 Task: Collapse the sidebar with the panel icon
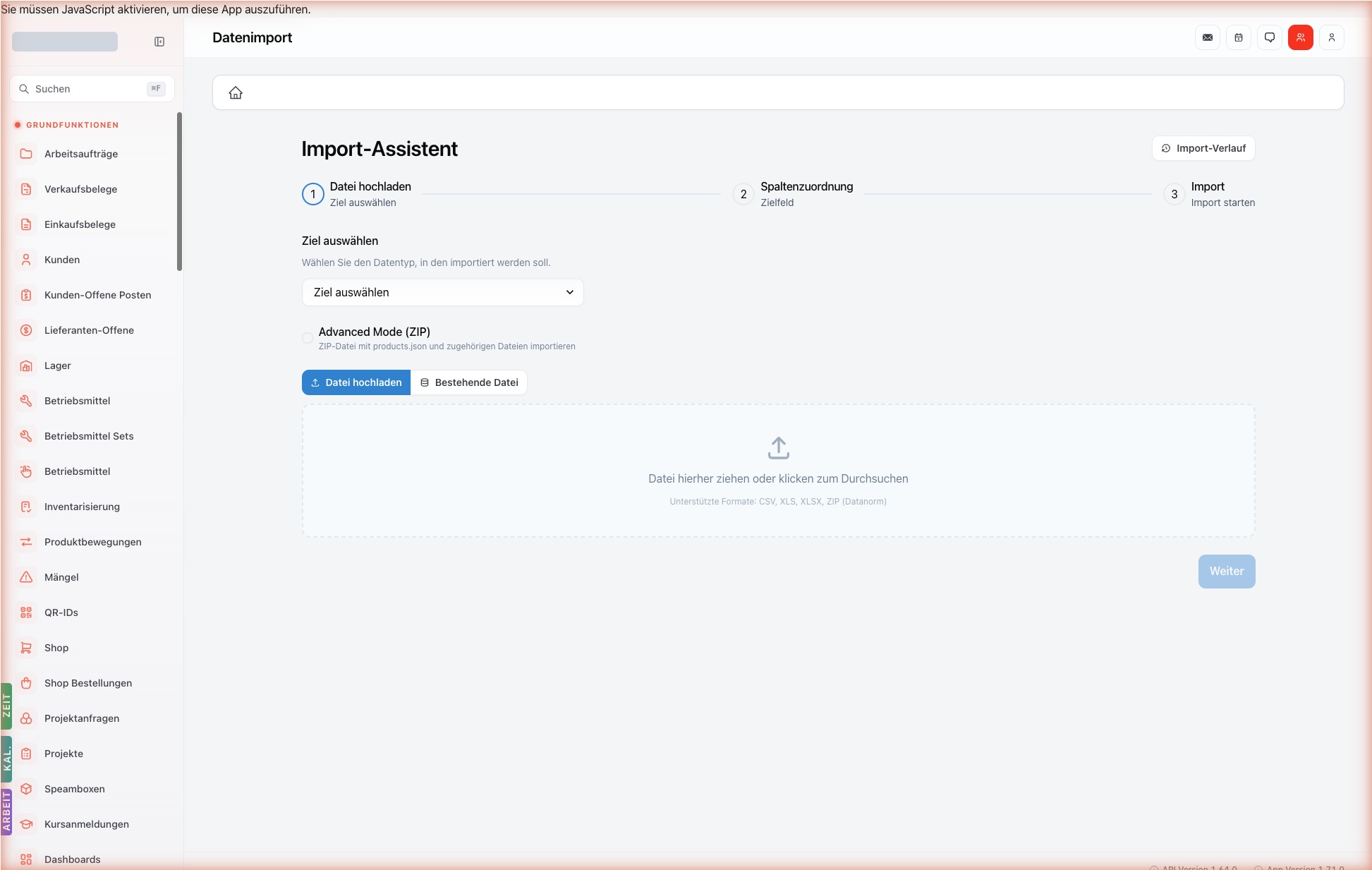159,42
